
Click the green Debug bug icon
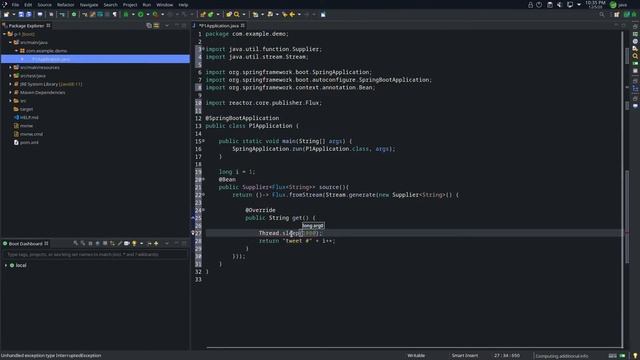[x=126, y=14]
